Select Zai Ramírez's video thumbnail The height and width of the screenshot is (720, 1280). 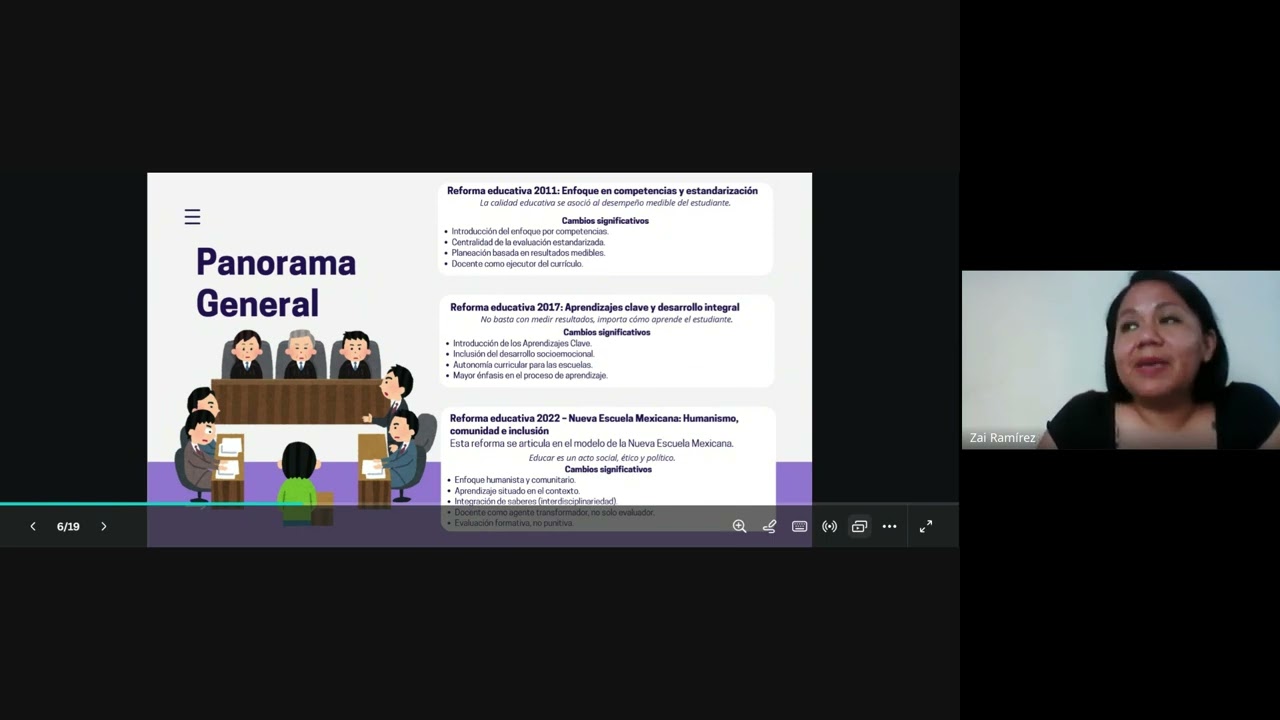coord(1120,359)
